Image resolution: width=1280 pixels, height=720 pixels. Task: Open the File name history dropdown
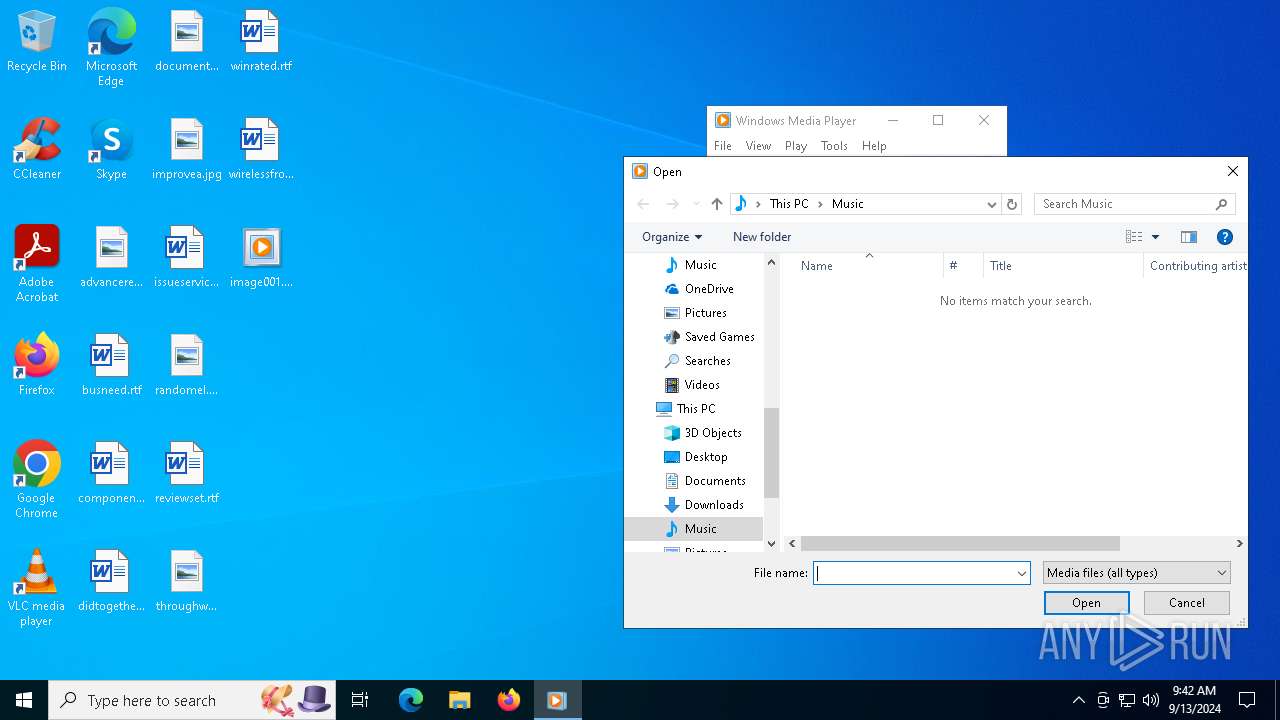[x=1021, y=573]
